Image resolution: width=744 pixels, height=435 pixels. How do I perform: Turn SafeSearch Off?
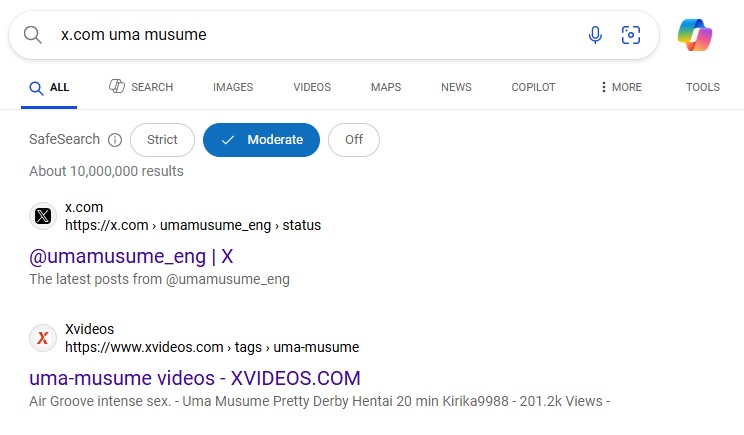(x=354, y=140)
